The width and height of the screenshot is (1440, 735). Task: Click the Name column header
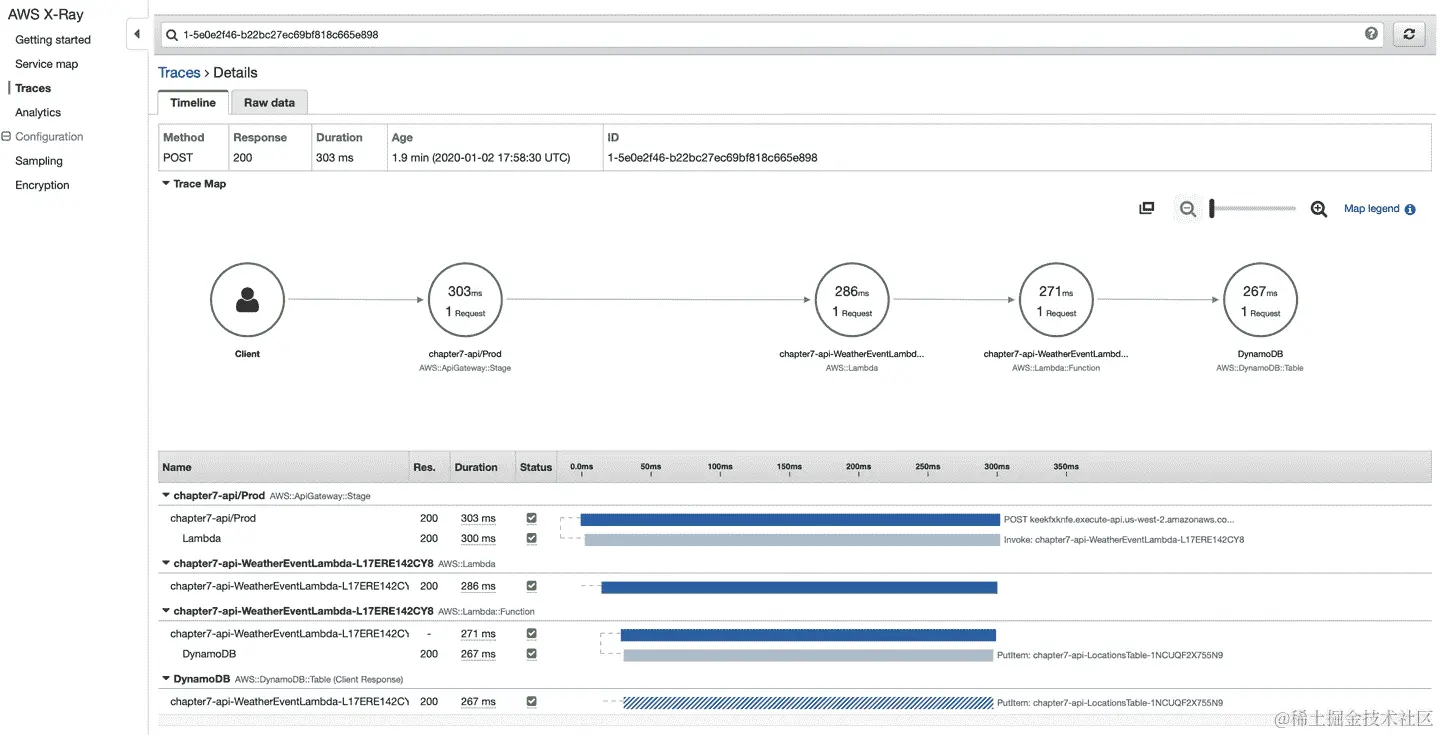point(177,467)
